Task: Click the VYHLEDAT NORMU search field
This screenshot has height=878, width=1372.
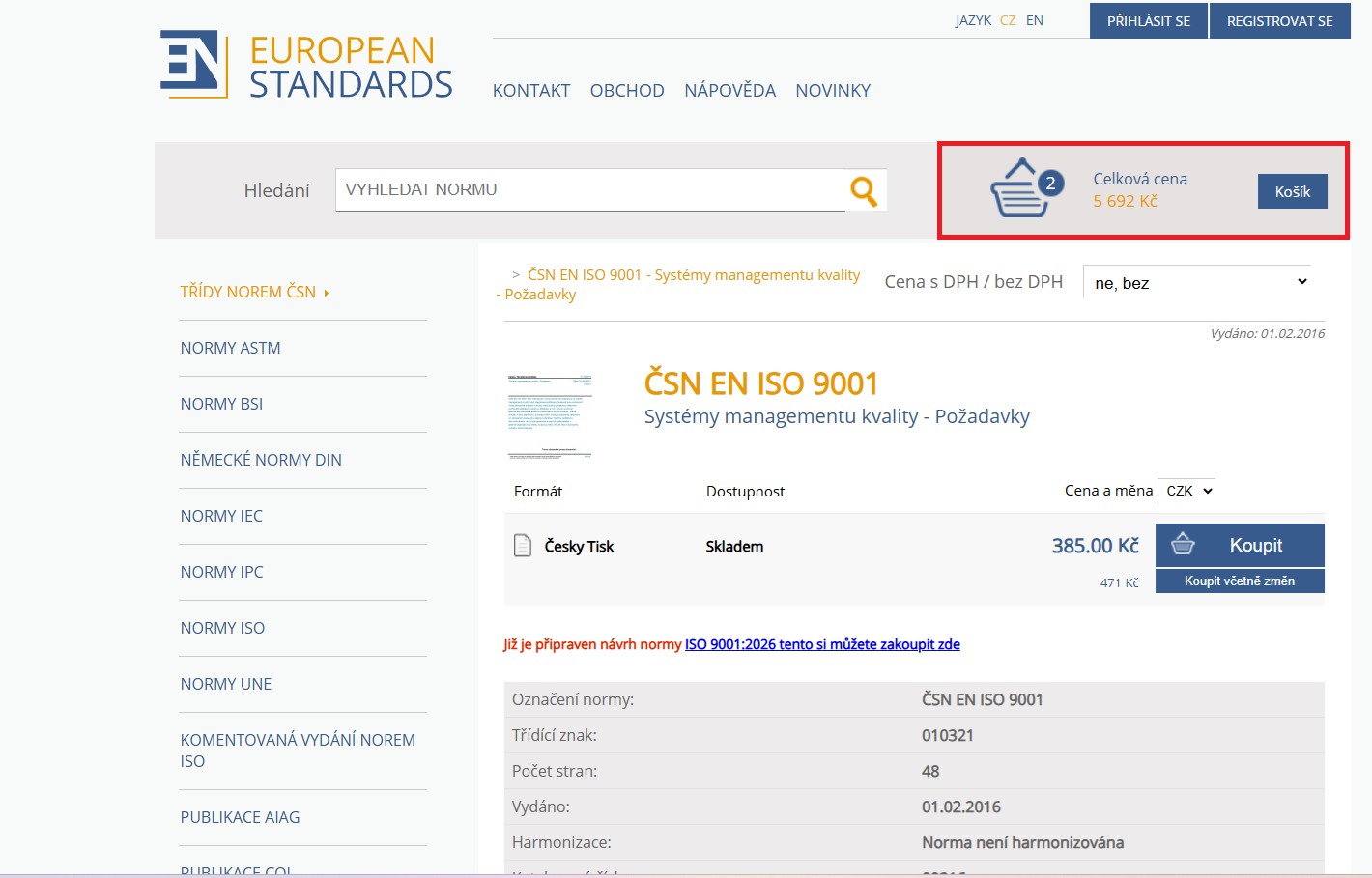Action: [590, 190]
